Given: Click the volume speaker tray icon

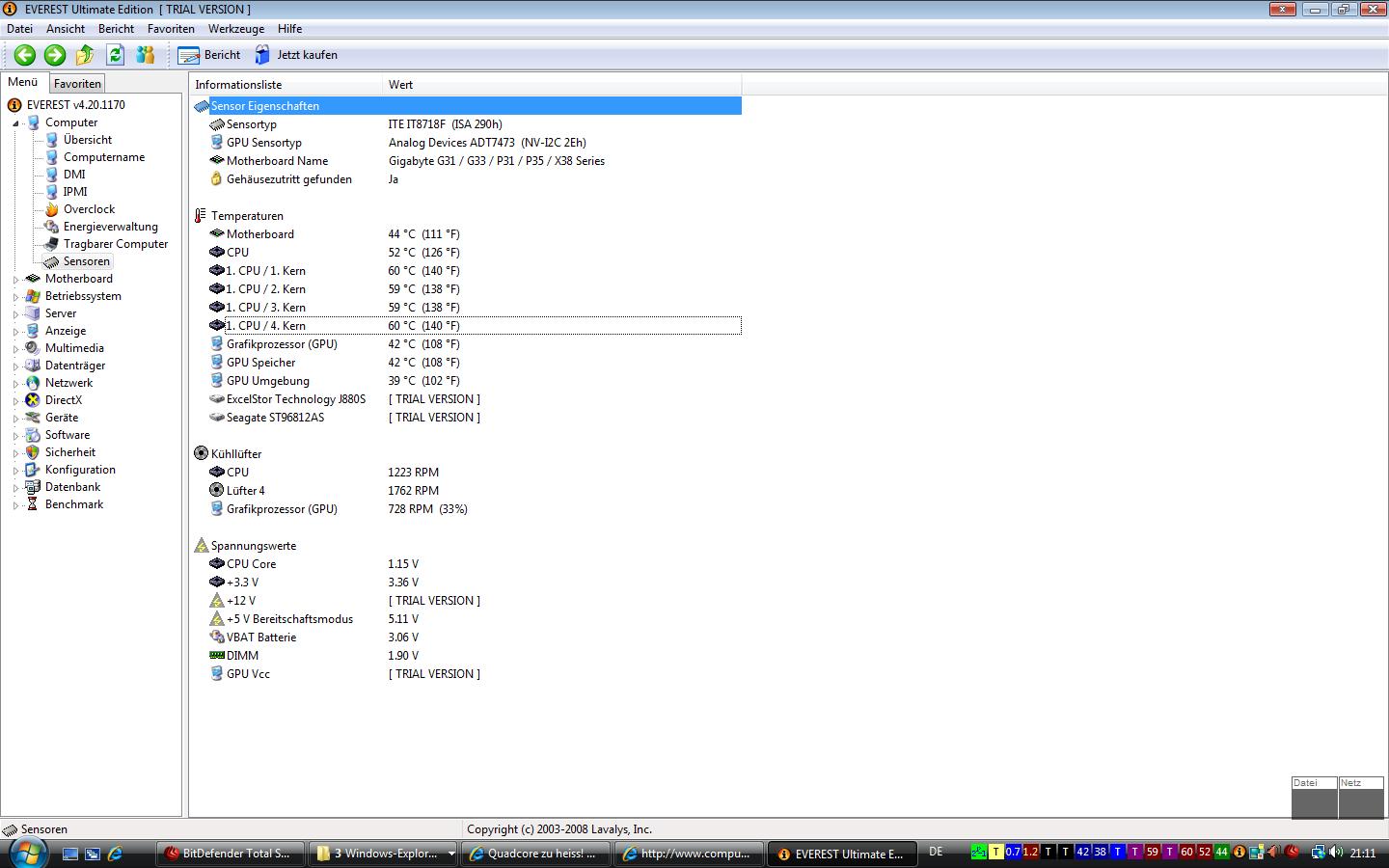Looking at the screenshot, I should (1336, 853).
